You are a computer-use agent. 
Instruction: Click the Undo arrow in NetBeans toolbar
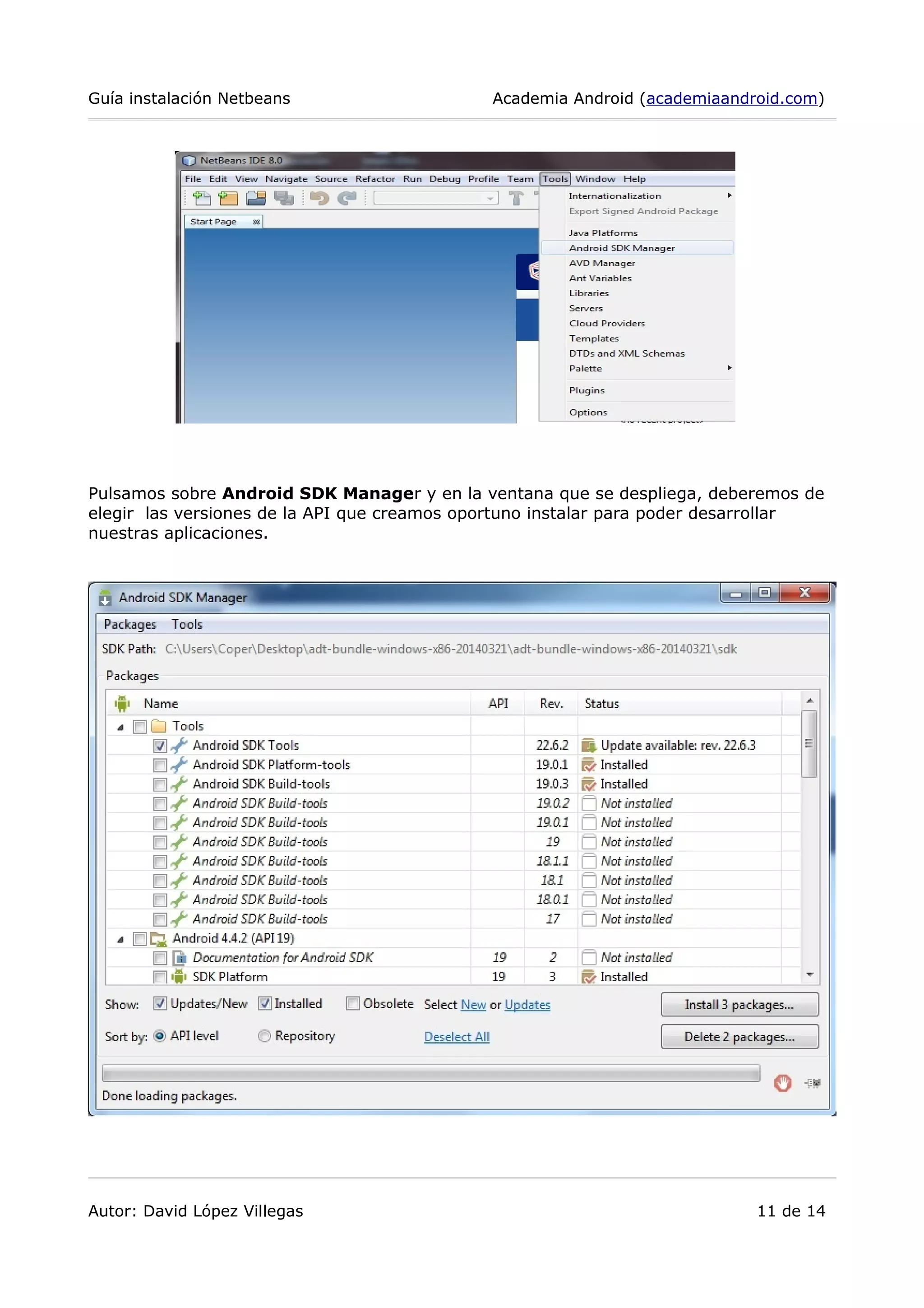click(319, 198)
